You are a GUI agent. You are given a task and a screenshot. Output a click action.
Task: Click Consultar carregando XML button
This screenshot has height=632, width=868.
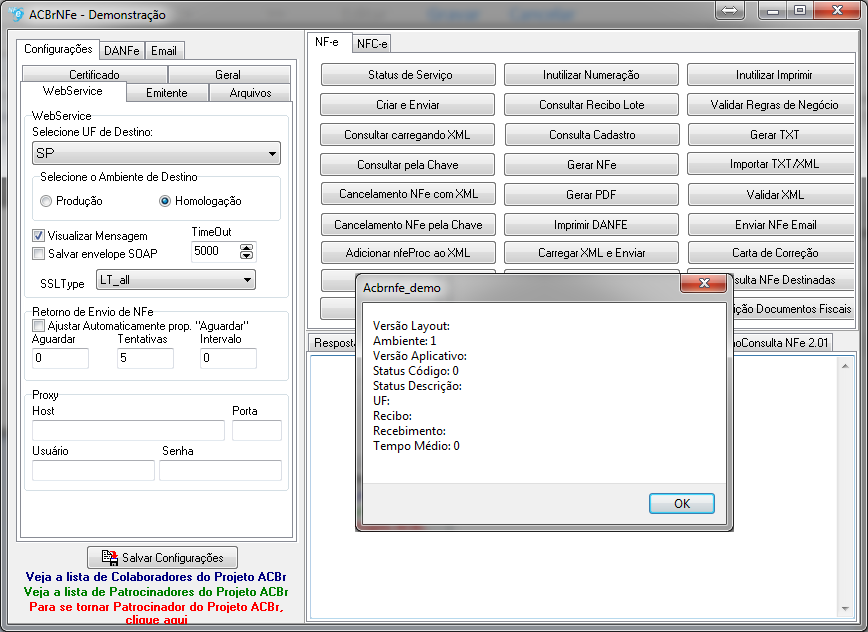point(407,134)
